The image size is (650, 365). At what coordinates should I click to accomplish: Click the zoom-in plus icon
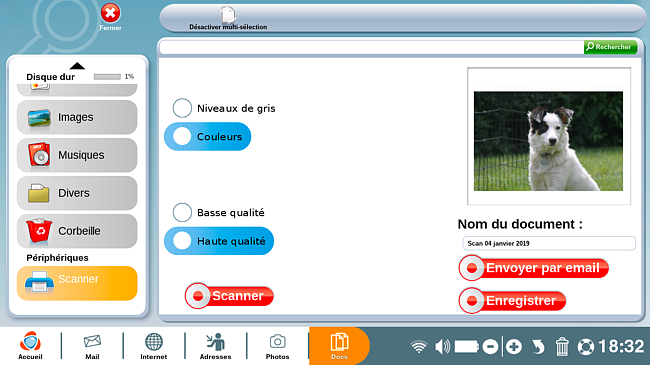coord(514,347)
